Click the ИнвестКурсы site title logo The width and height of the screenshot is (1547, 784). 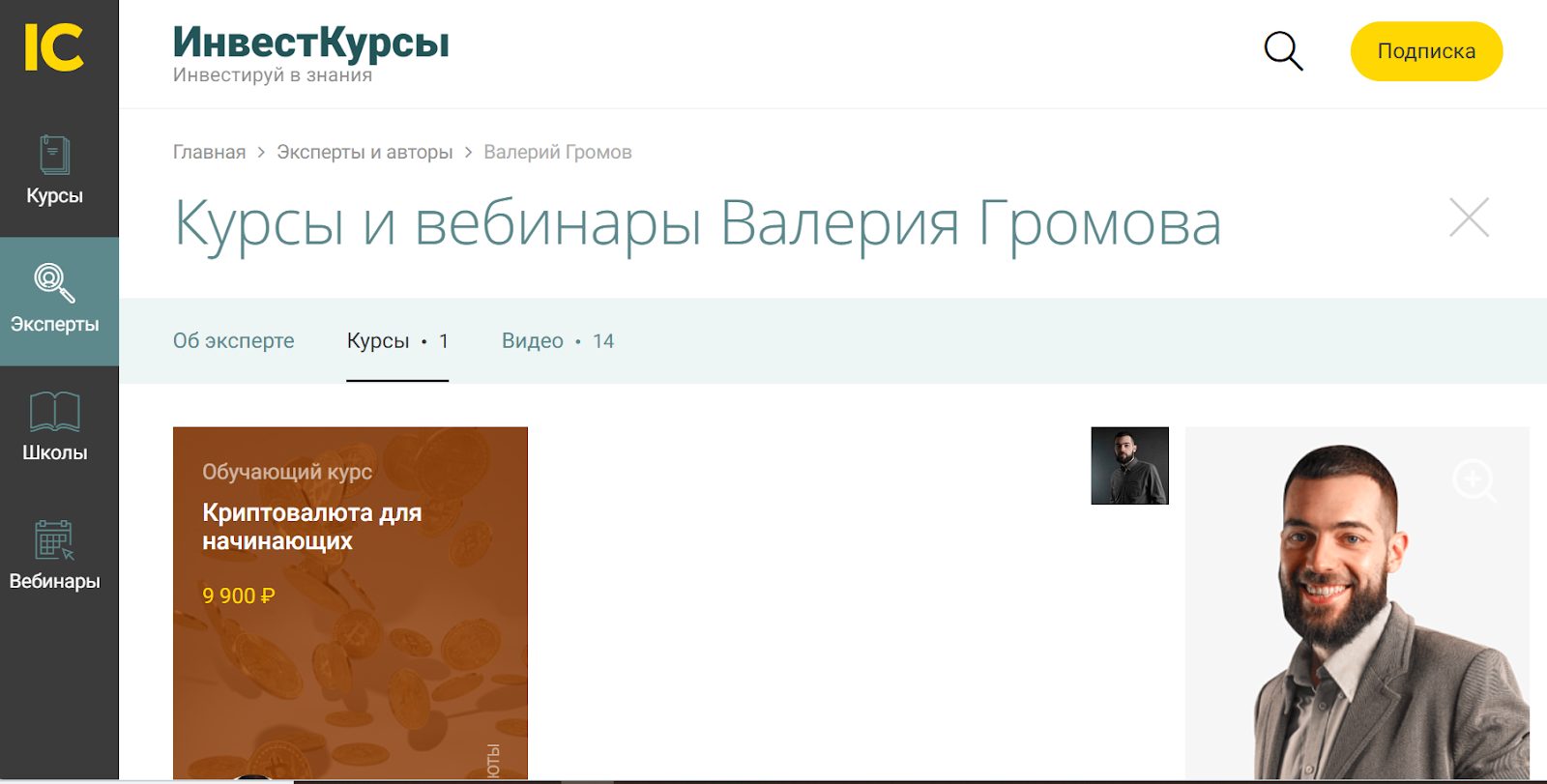click(x=310, y=44)
